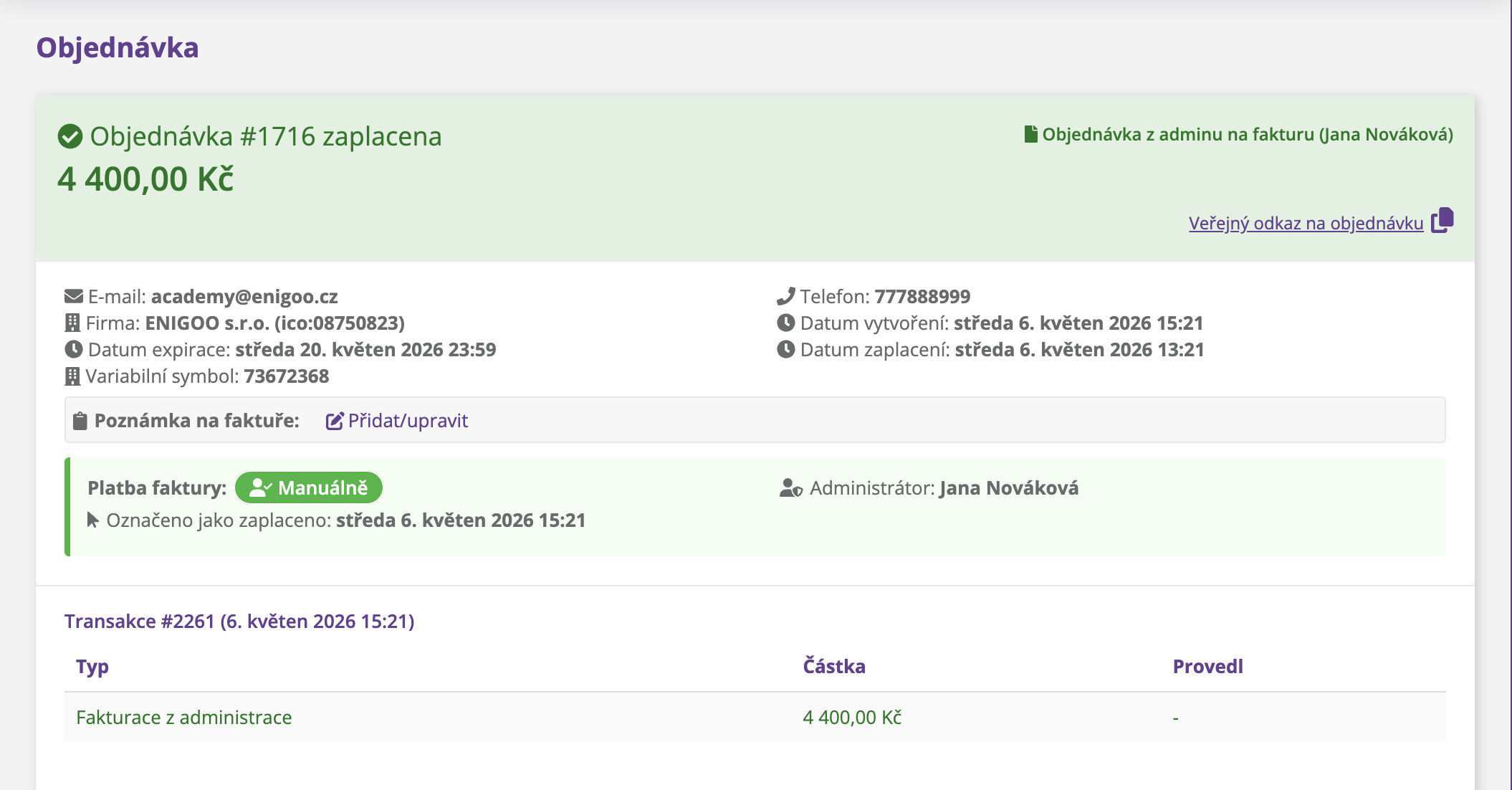Open Veřejný odkaz na objednávku link

click(1306, 223)
